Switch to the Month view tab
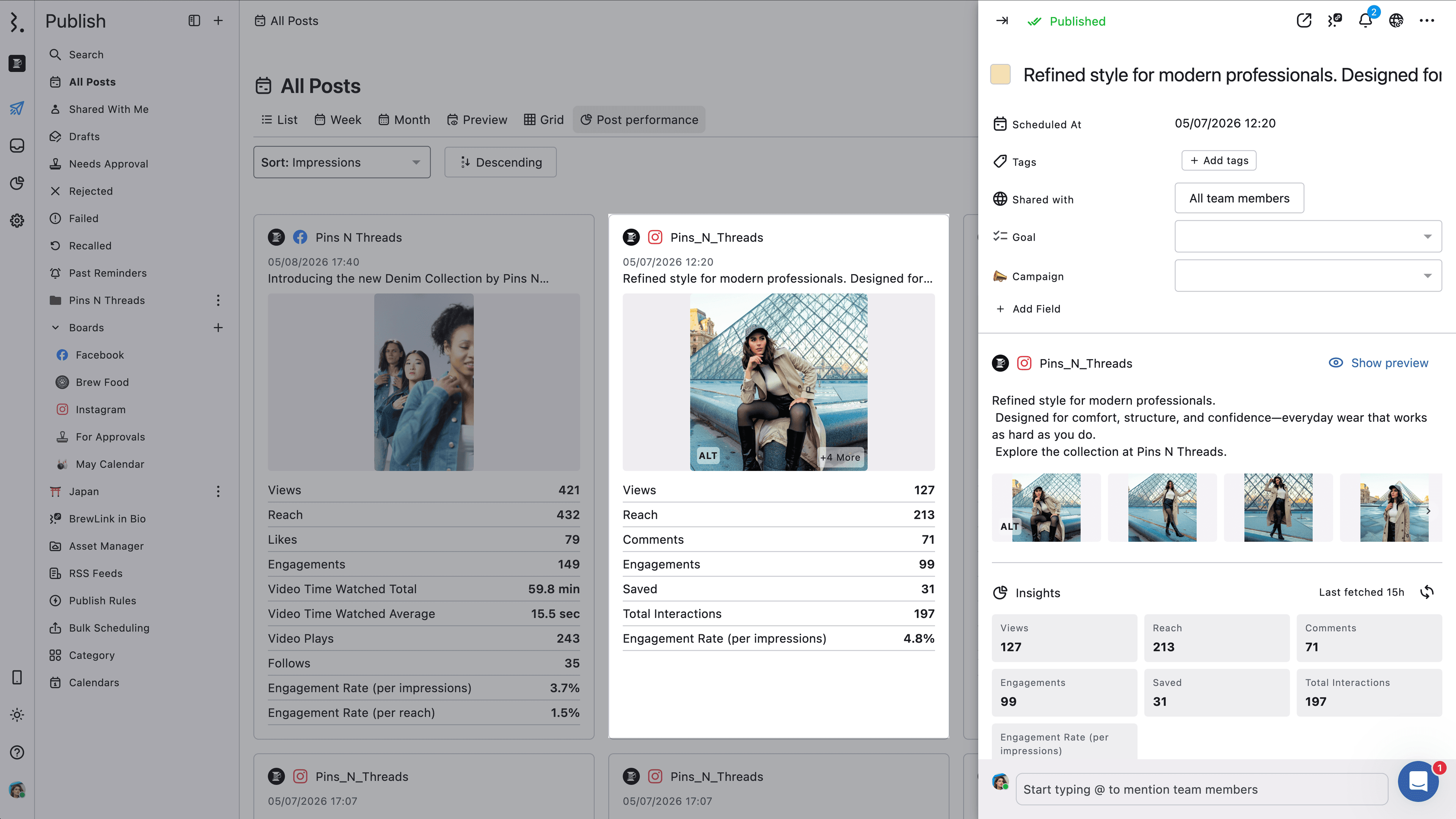The height and width of the screenshot is (819, 1456). (x=404, y=120)
